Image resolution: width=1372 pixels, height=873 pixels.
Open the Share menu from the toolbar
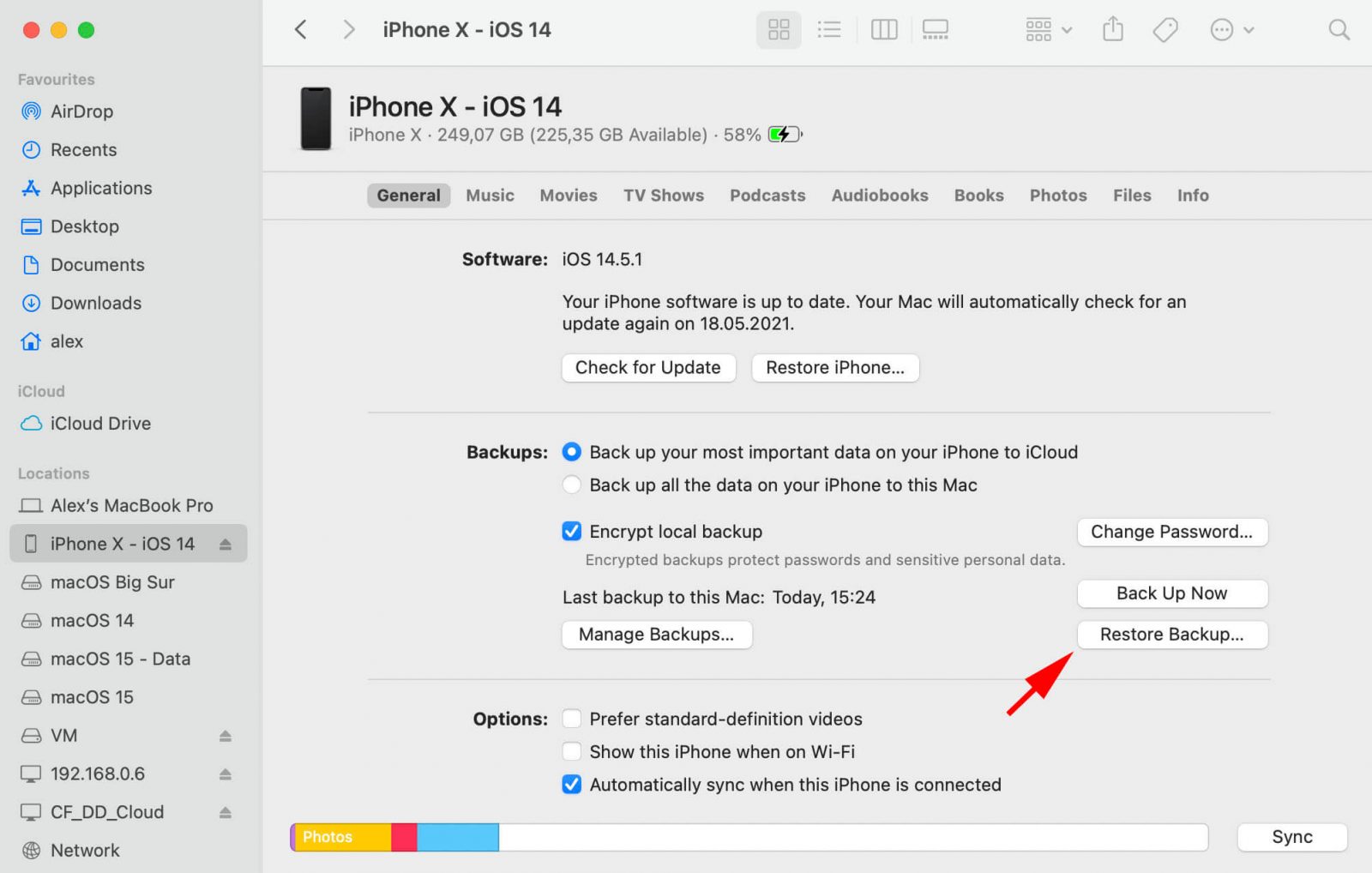click(1112, 29)
